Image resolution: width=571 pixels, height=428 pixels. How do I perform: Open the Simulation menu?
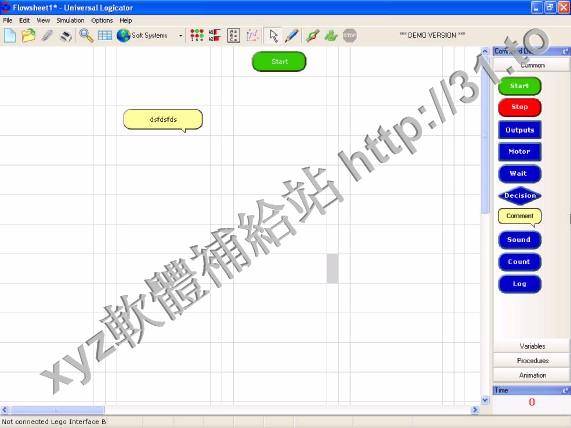(70, 20)
